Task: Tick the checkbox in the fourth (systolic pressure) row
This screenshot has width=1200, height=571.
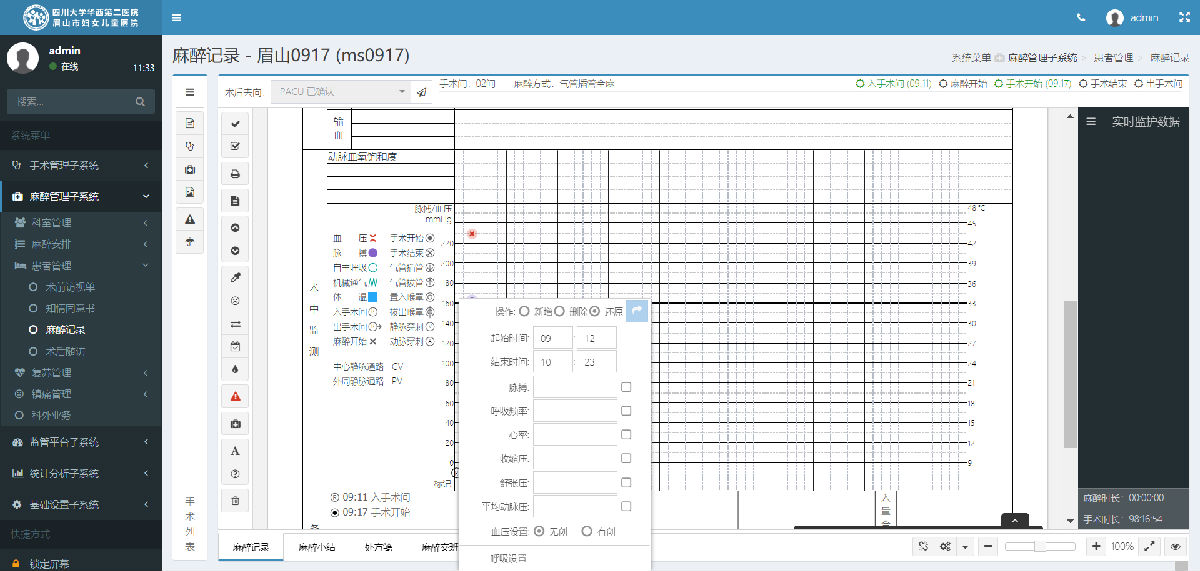Action: [x=626, y=458]
